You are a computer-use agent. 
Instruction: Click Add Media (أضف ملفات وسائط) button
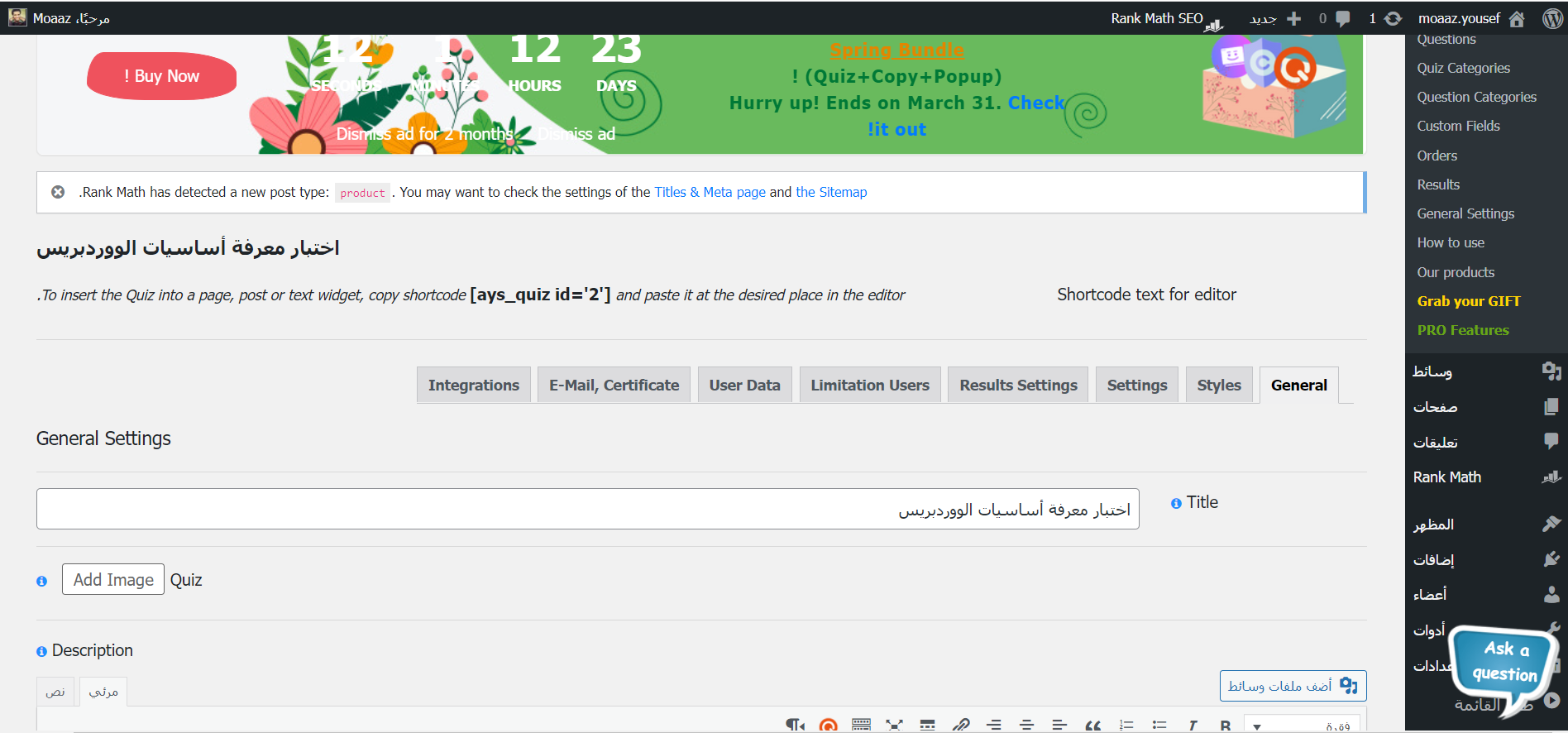point(1293,686)
